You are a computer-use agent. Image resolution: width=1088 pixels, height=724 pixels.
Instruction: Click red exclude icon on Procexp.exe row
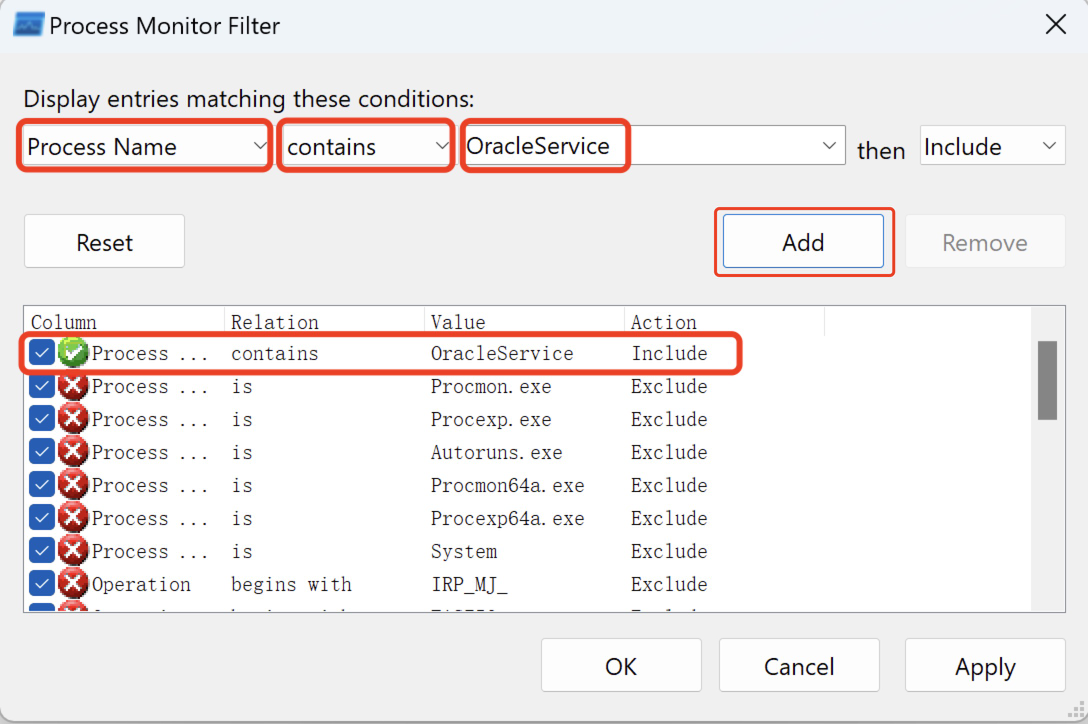click(x=73, y=419)
